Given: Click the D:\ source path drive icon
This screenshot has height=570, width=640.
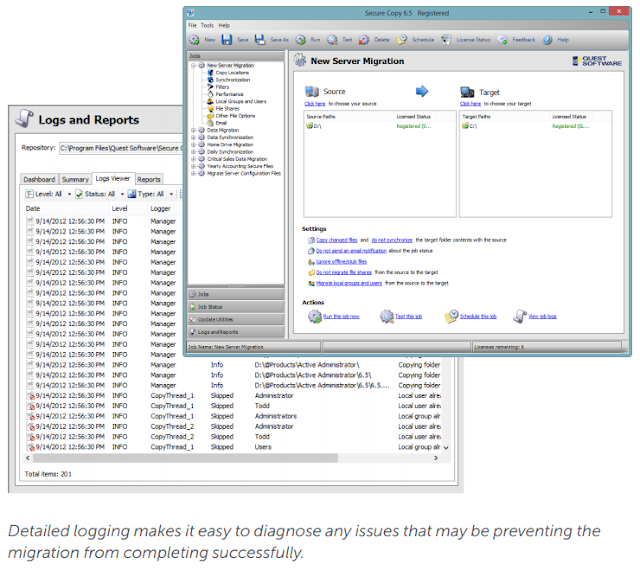Looking at the screenshot, I should pos(309,126).
